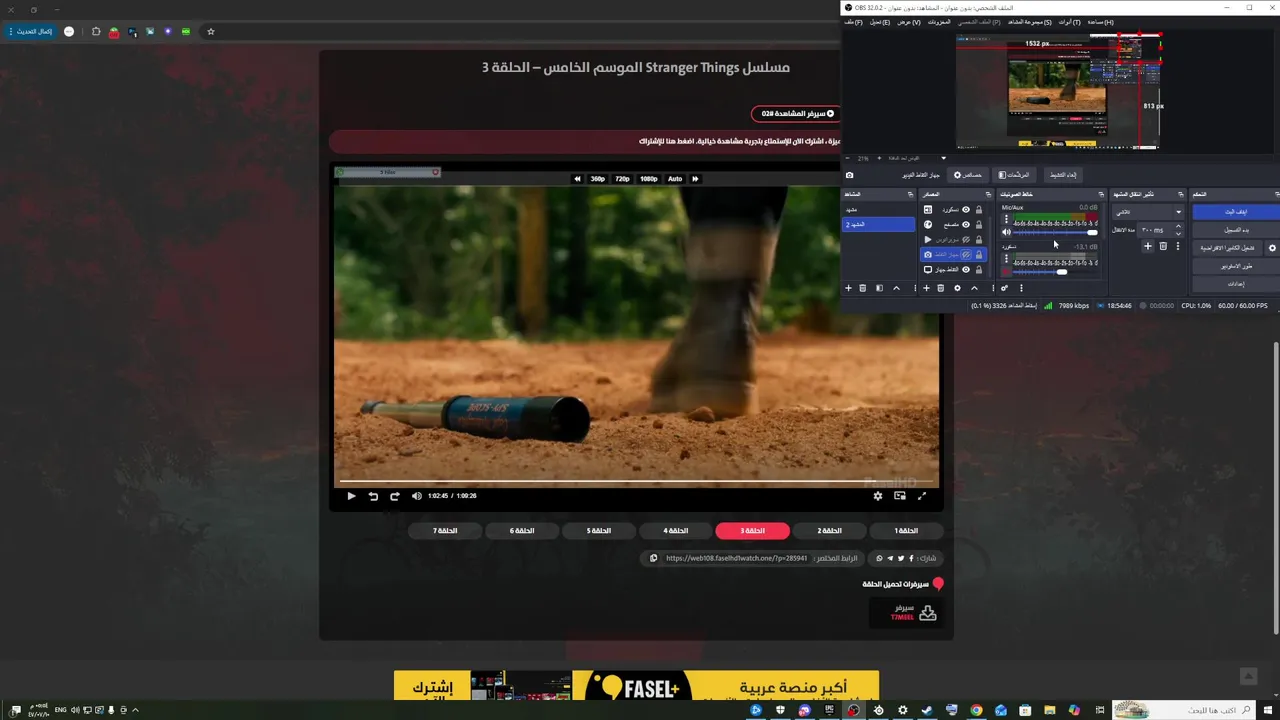The image size is (1280, 720).
Task: Share the episode on Telegram
Action: coord(890,558)
